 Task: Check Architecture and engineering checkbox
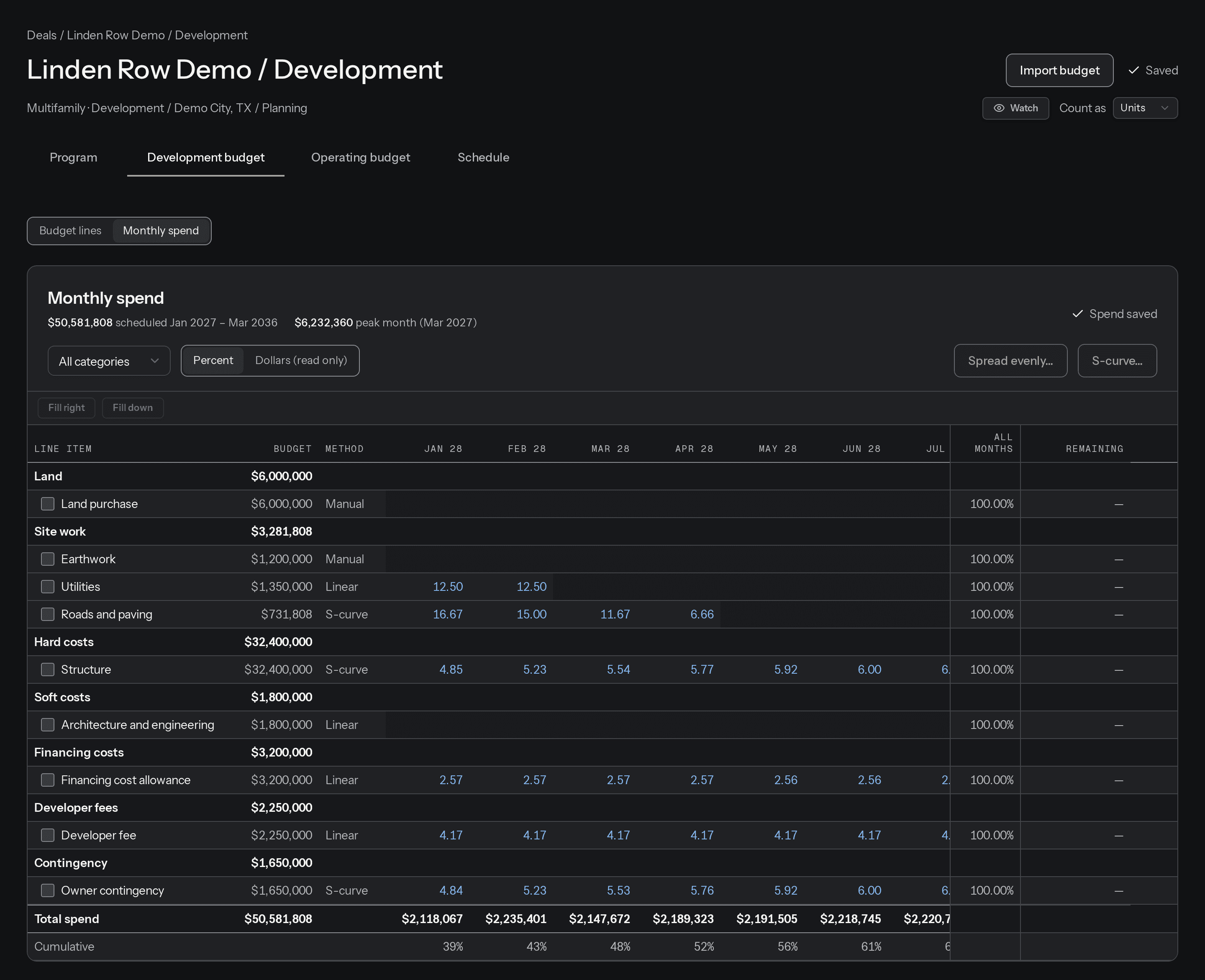click(48, 725)
